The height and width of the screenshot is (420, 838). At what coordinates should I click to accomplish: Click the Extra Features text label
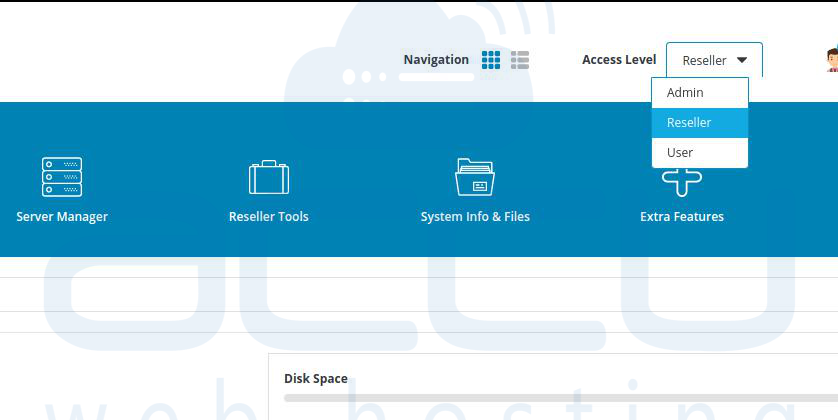(x=682, y=216)
